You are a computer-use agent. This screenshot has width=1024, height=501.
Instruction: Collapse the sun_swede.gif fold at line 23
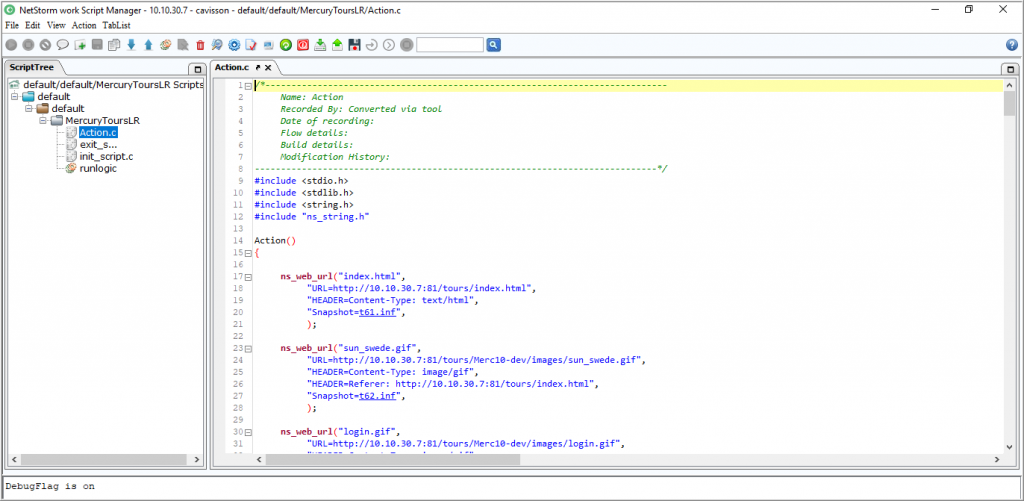[x=248, y=348]
